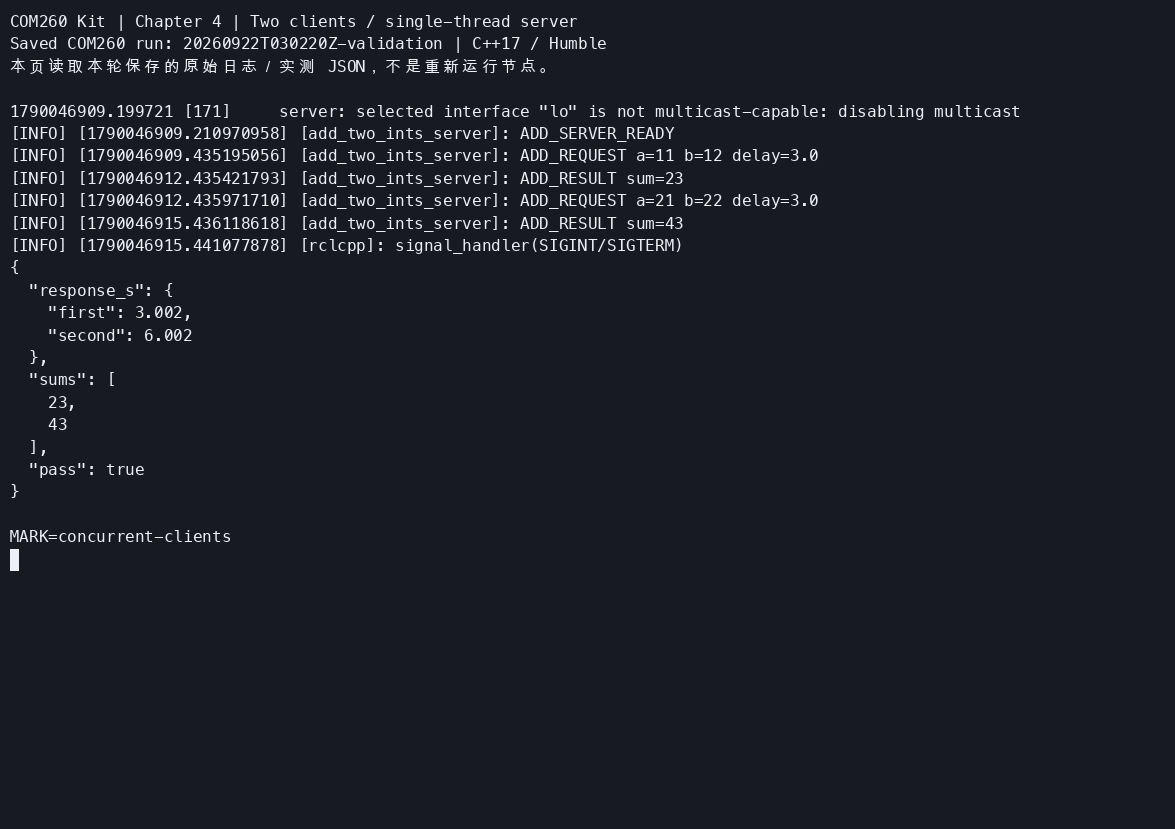Image resolution: width=1175 pixels, height=829 pixels.
Task: Click the "second": 6.002 value
Action: (x=120, y=336)
